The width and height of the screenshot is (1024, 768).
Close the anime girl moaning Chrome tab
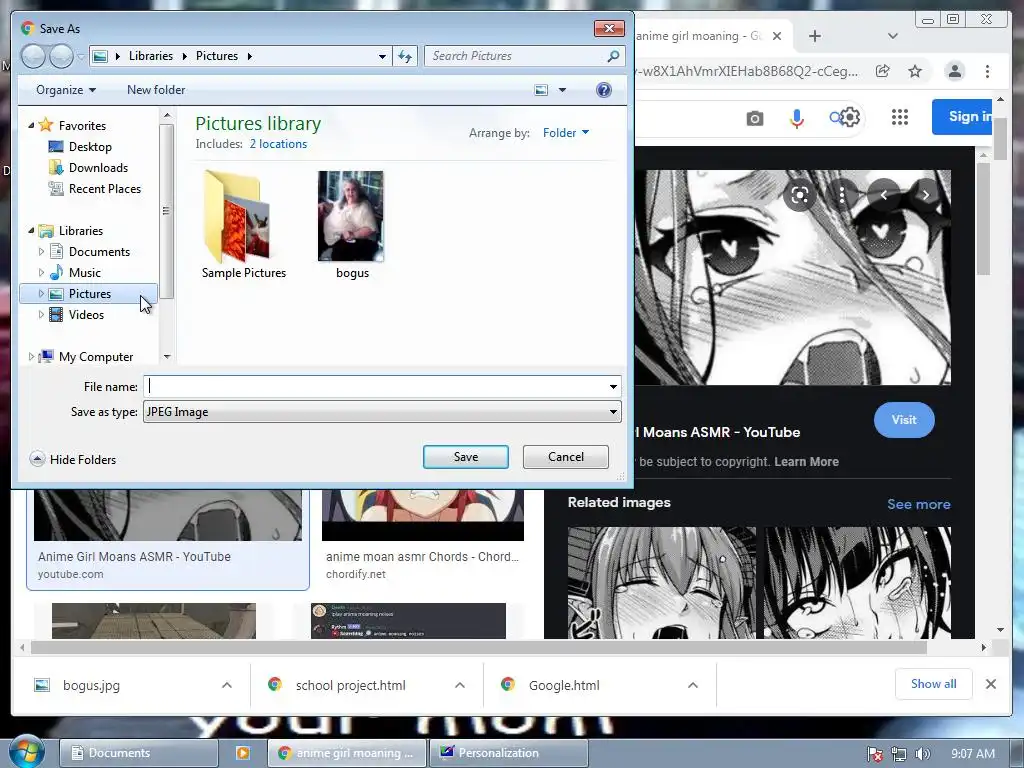click(x=776, y=36)
